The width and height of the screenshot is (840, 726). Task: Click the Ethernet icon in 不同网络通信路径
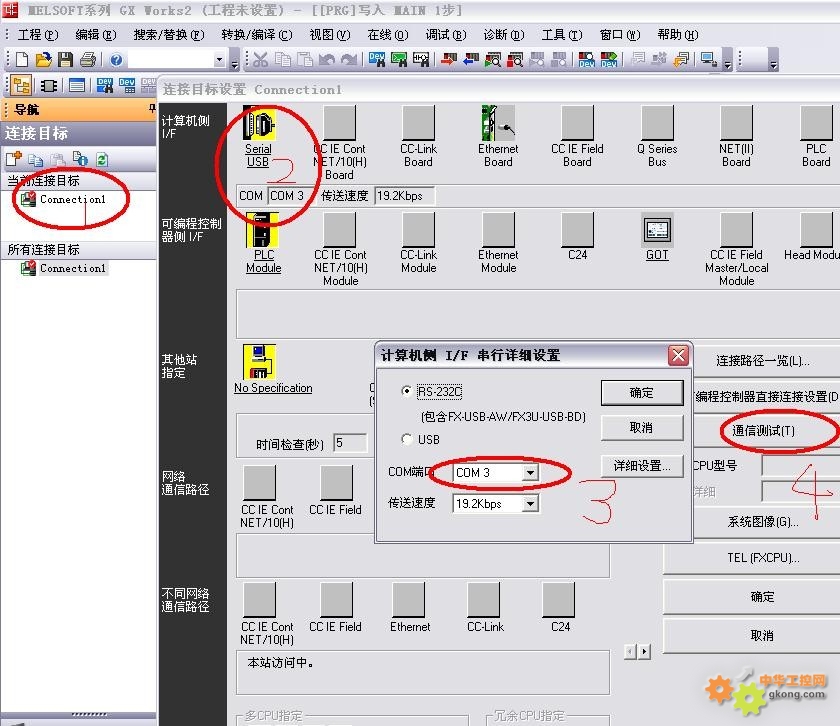click(x=409, y=600)
